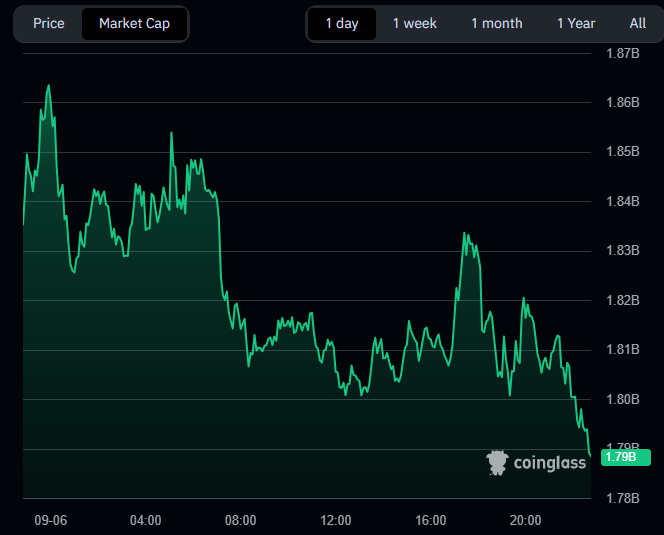The width and height of the screenshot is (664, 535).
Task: Switch to the Price tab
Action: click(x=48, y=23)
